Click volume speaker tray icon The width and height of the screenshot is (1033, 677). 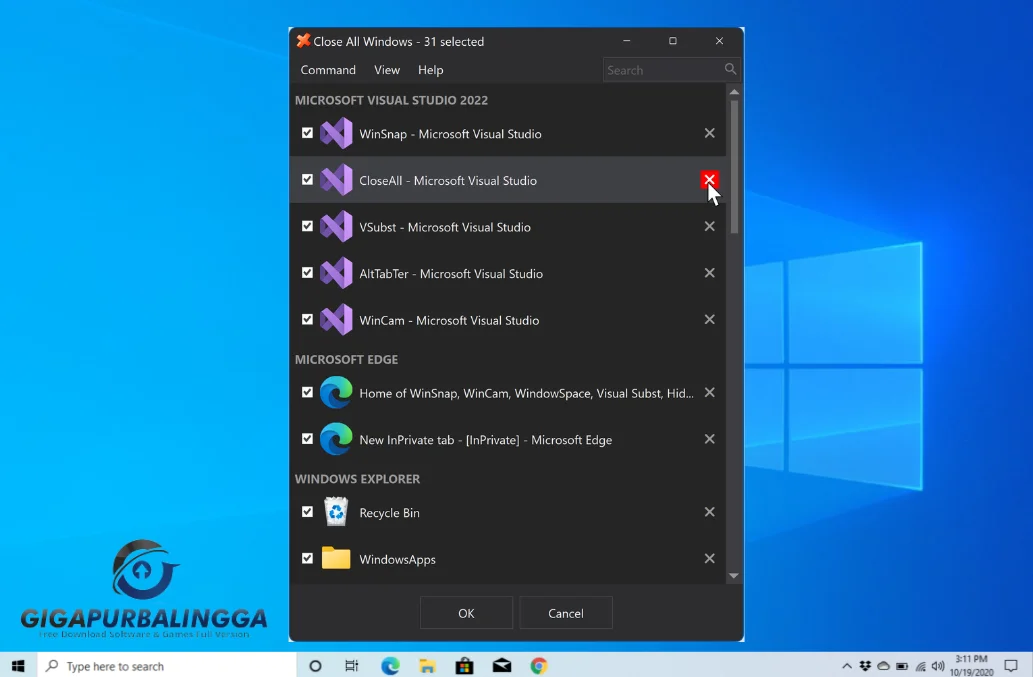tap(937, 666)
